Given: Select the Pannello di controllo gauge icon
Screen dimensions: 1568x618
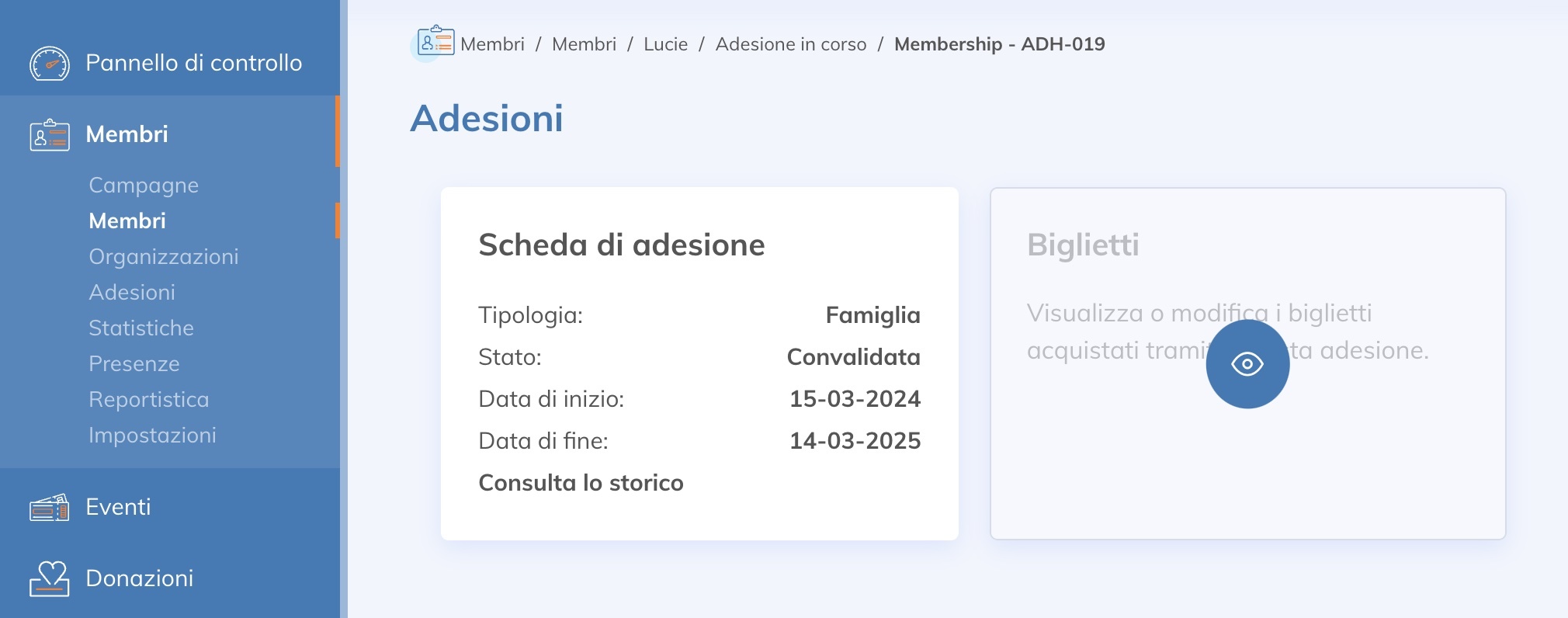Looking at the screenshot, I should click(49, 64).
